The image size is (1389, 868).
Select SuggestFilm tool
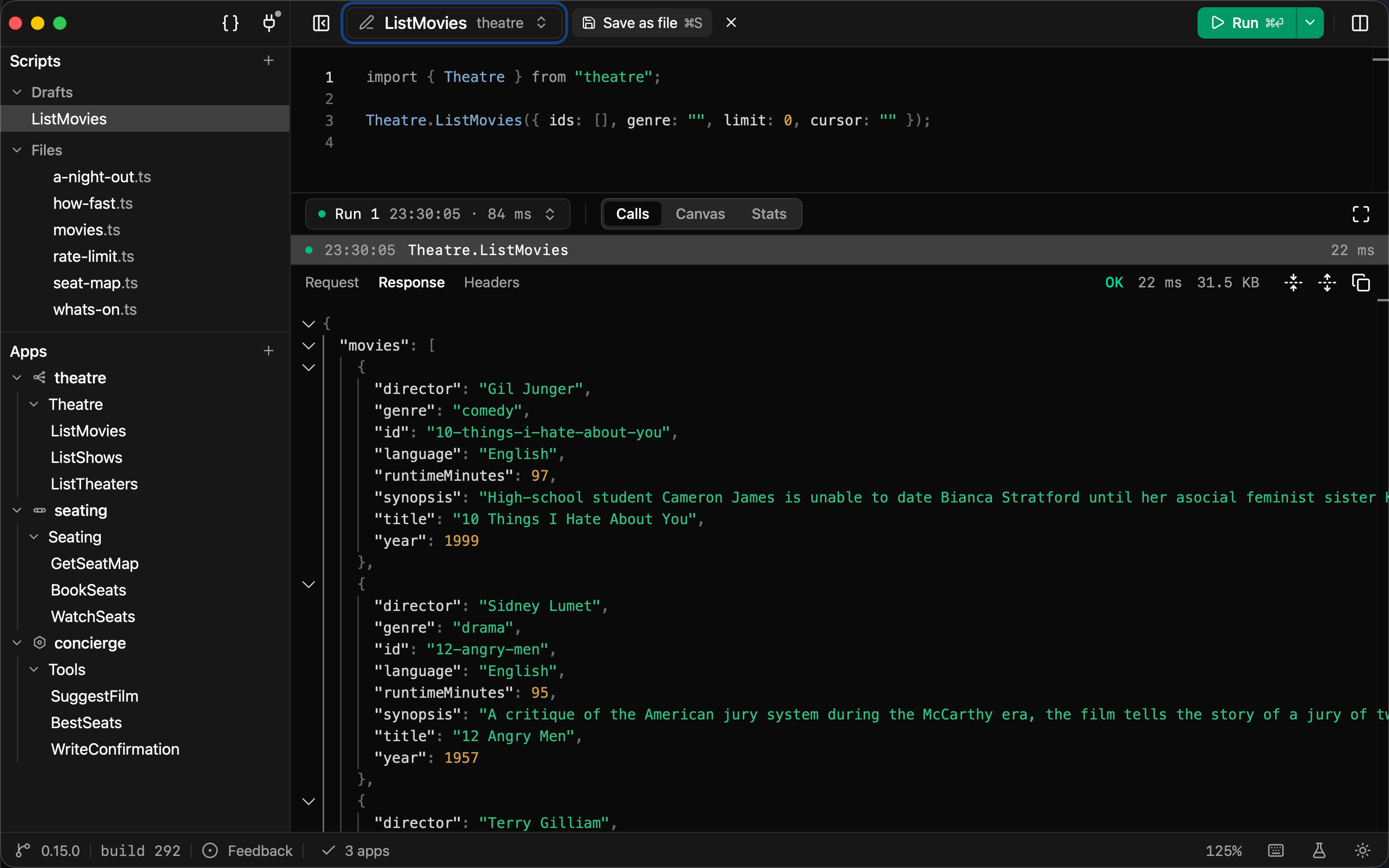[95, 696]
